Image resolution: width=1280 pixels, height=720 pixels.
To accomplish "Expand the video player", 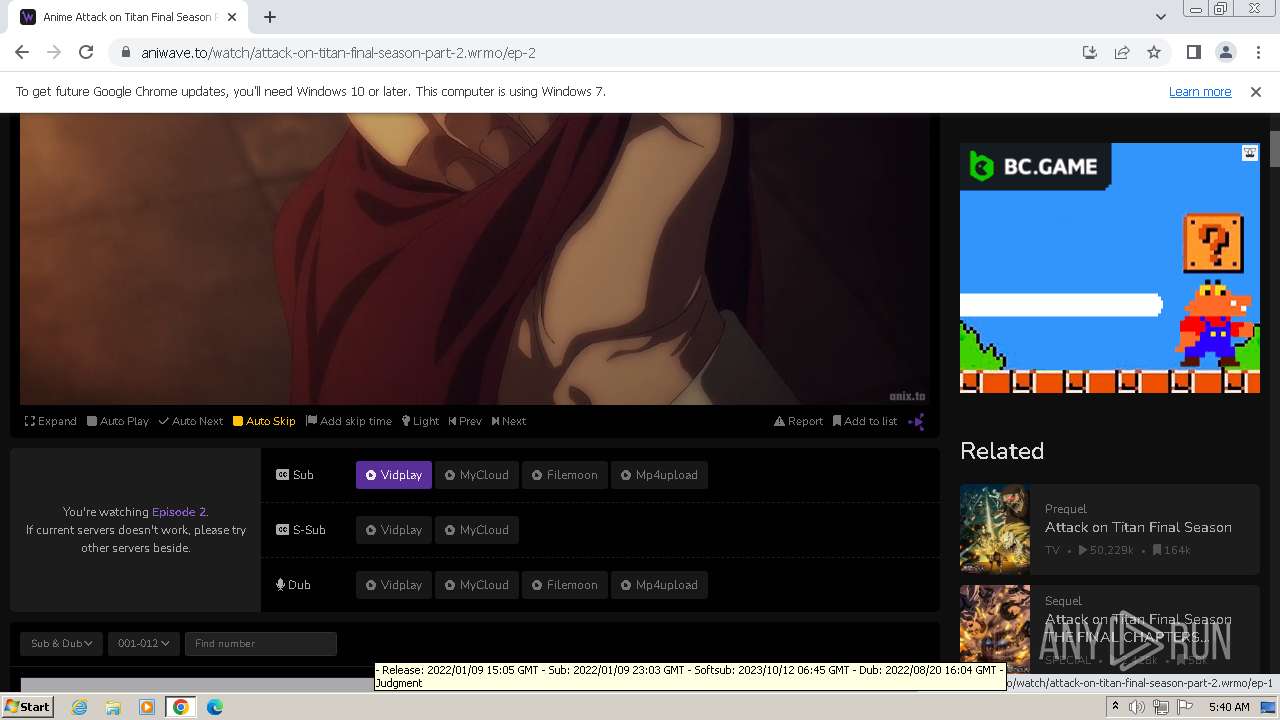I will [x=51, y=421].
